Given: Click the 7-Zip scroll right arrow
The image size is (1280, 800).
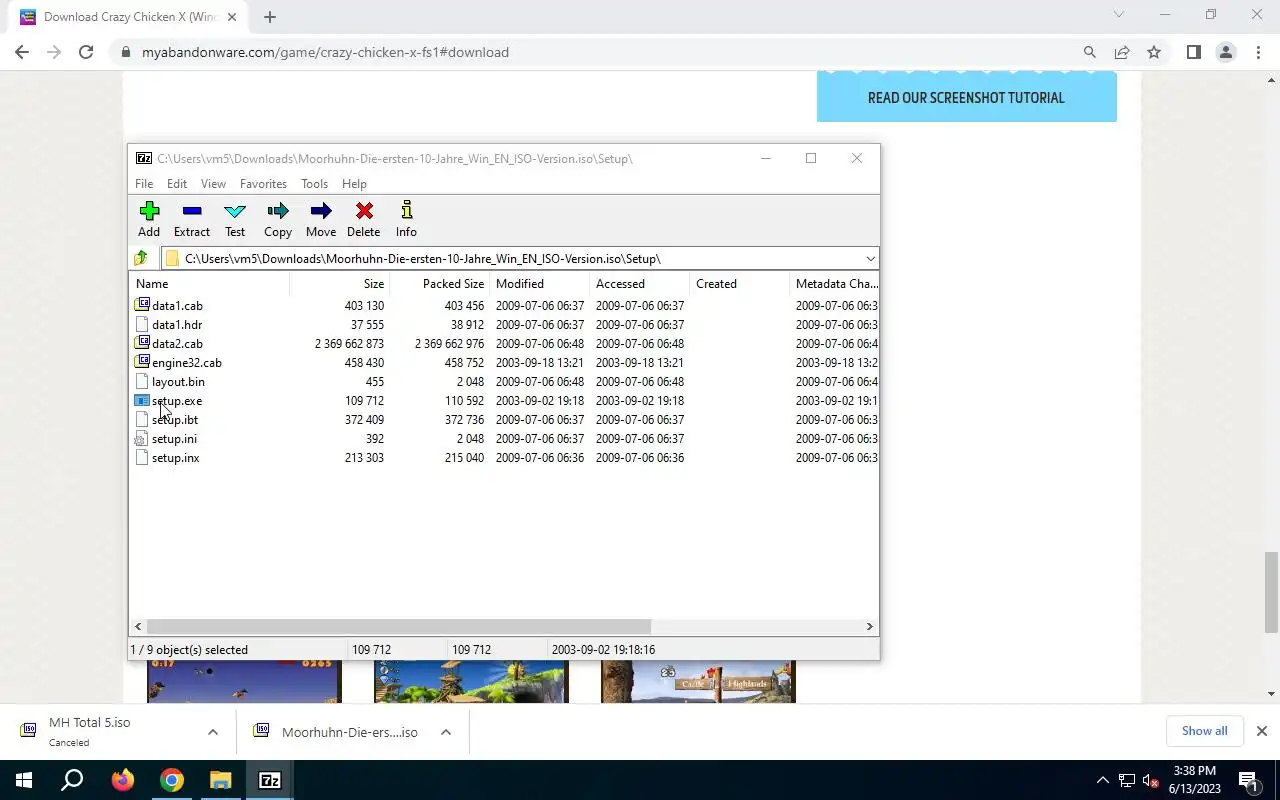Looking at the screenshot, I should (x=870, y=626).
